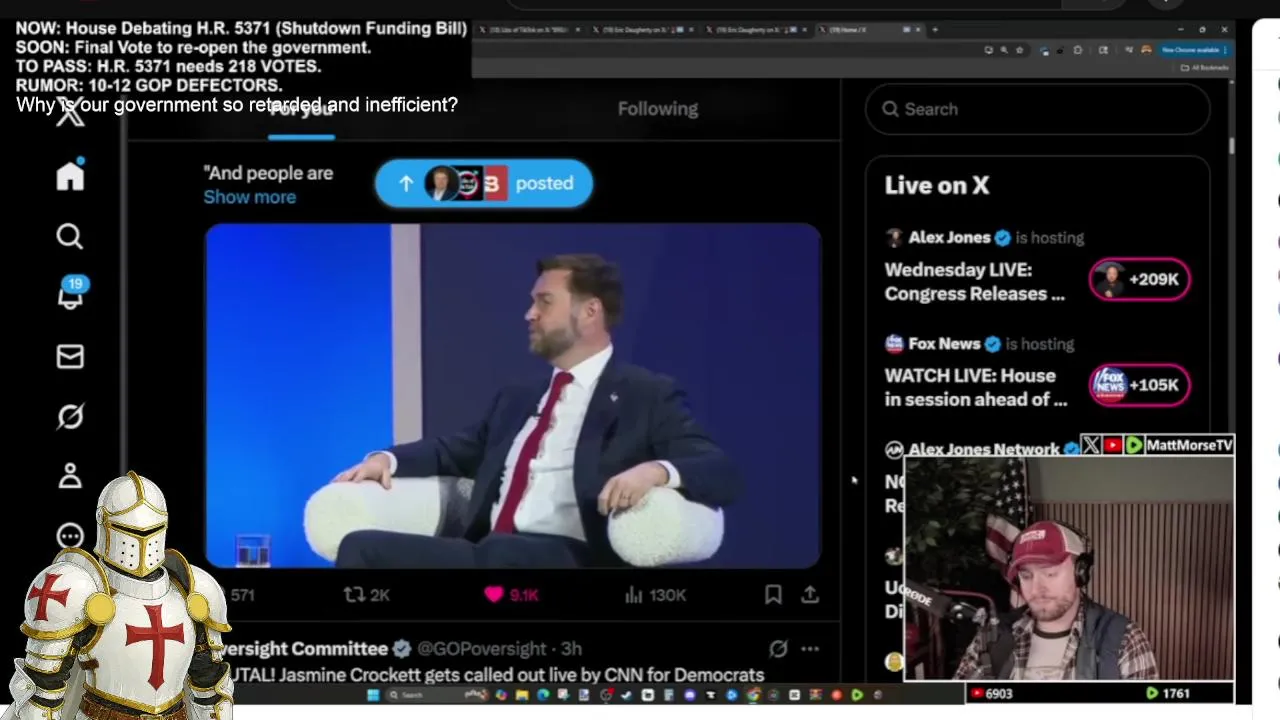Close the Home / X browser tab
Image resolution: width=1280 pixels, height=720 pixels.
(918, 30)
